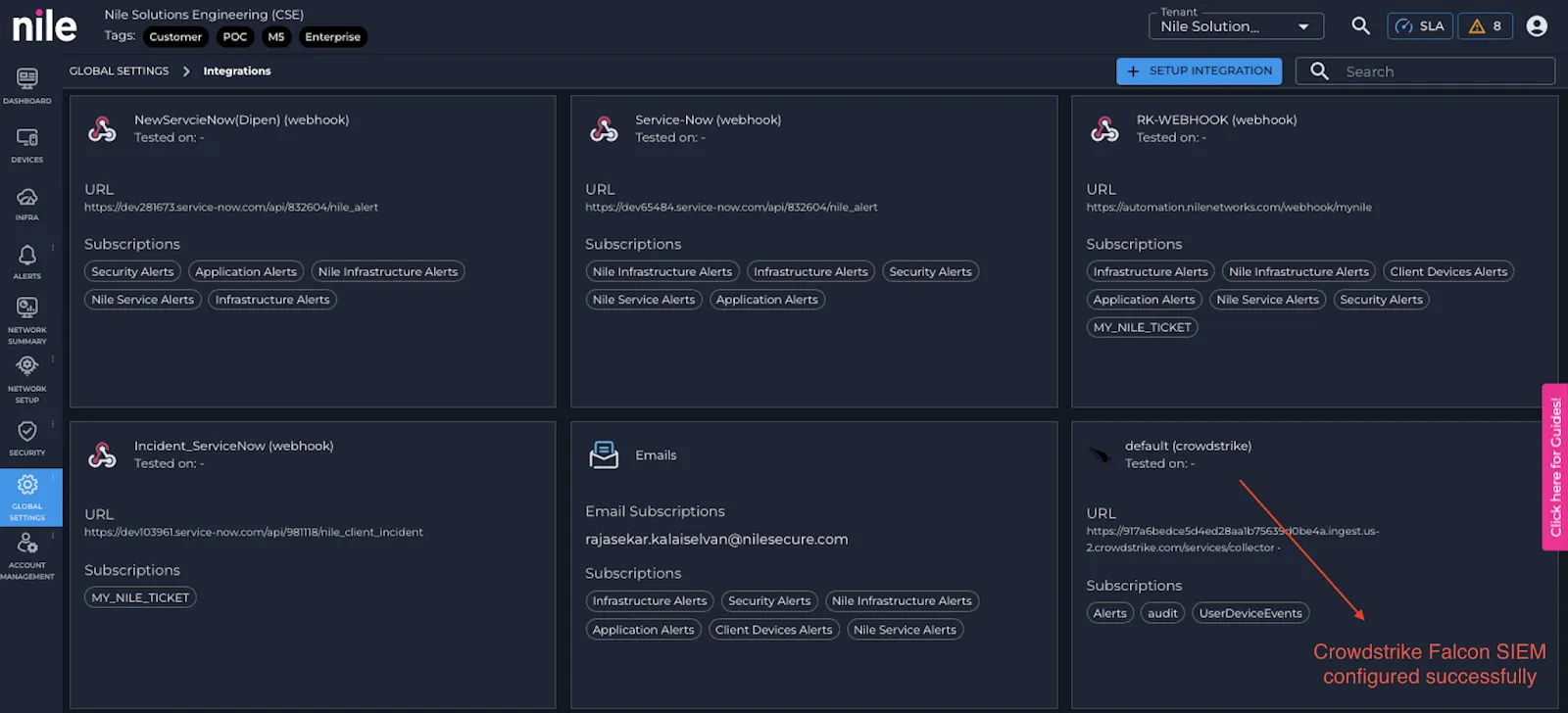The height and width of the screenshot is (713, 1568).
Task: Click the POC tag chip
Action: (235, 37)
